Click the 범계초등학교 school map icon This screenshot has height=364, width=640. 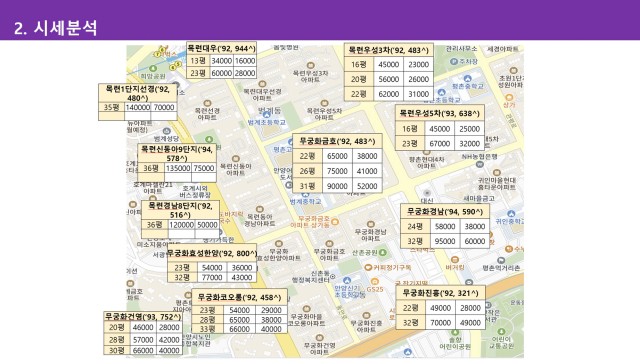[267, 115]
